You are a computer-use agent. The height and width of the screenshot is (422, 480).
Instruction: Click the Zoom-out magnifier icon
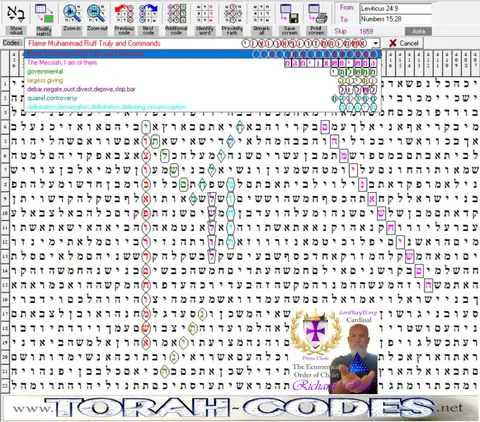click(x=97, y=13)
